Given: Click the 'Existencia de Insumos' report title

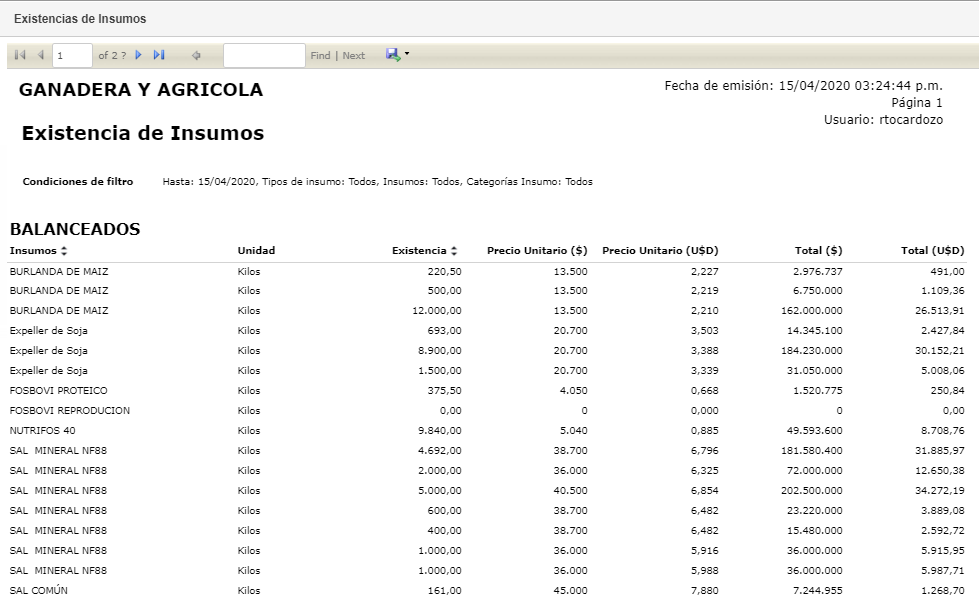Looking at the screenshot, I should coord(143,133).
